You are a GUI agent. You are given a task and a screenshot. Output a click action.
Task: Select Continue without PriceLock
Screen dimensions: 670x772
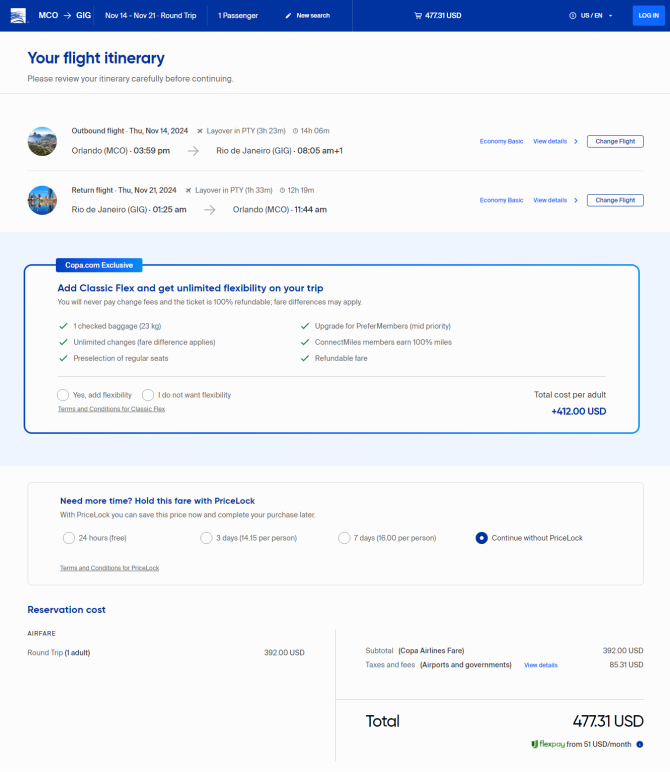[481, 538]
